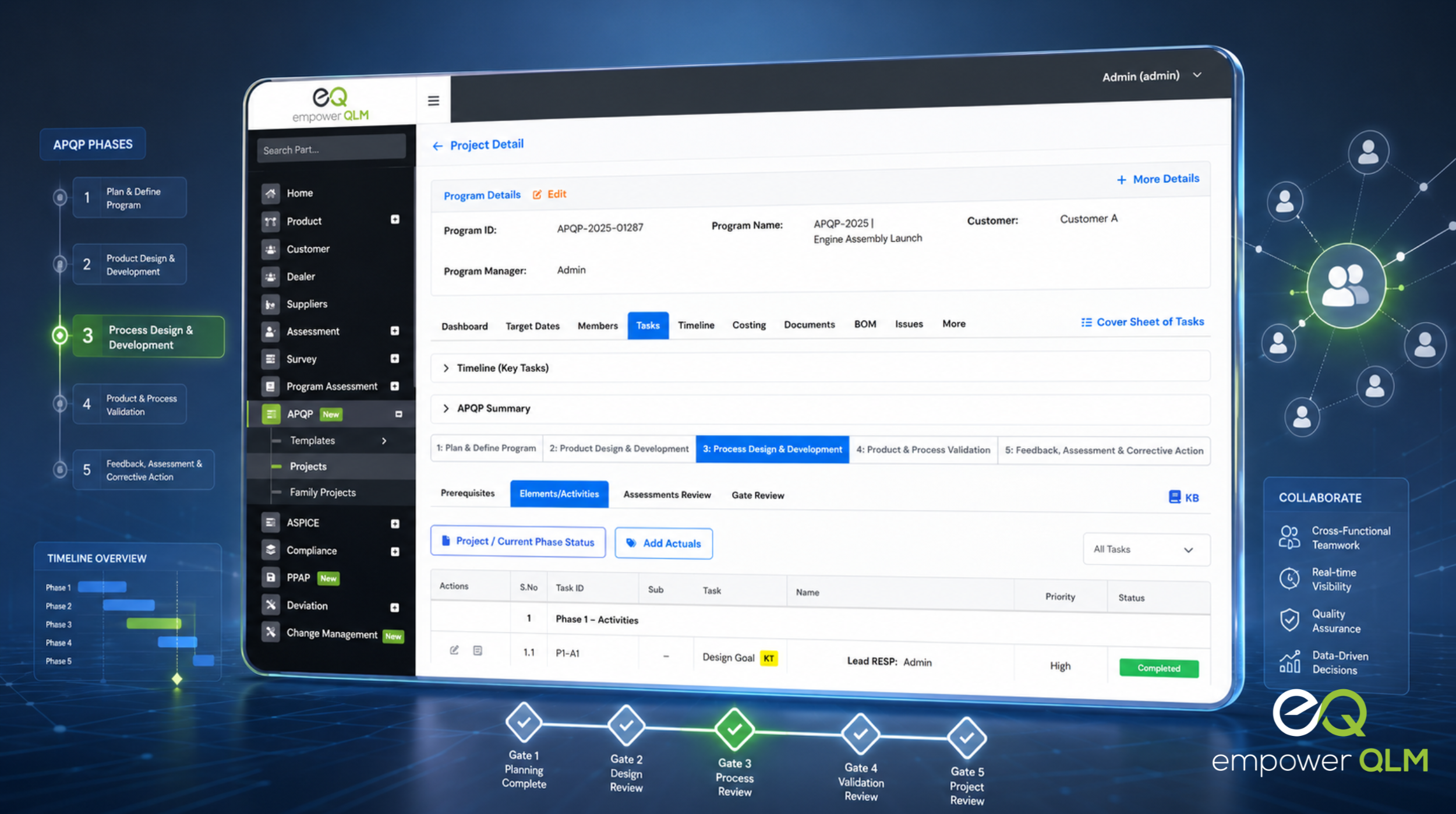Click the Customer sidebar icon
This screenshot has height=814, width=1456.
coord(270,249)
